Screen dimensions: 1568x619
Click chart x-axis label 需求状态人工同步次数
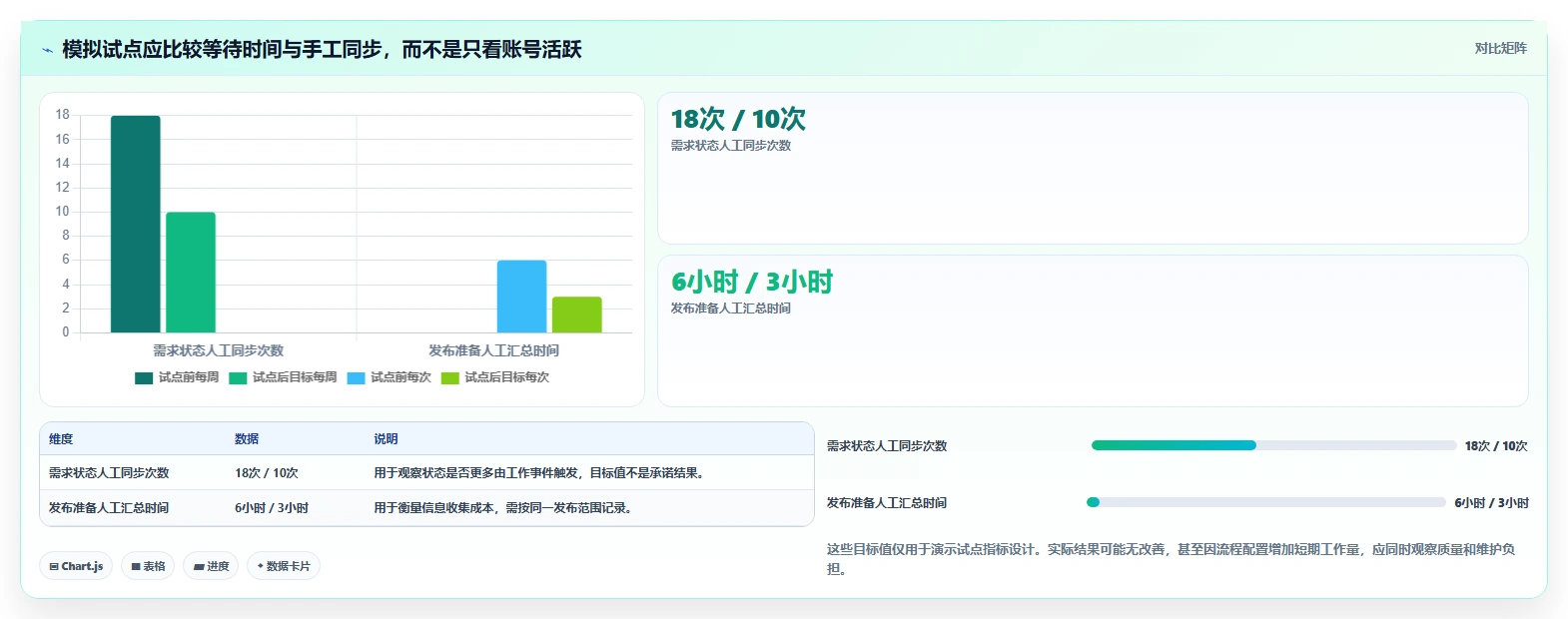coord(218,350)
